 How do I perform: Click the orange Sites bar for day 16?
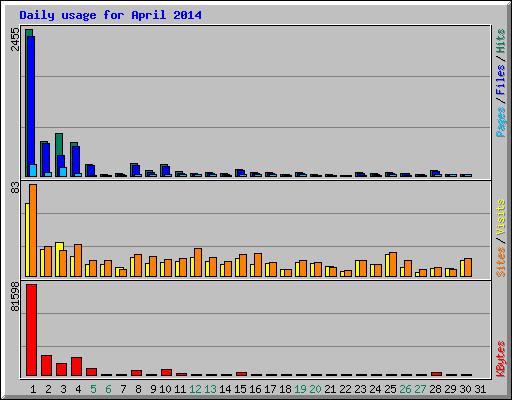(x=258, y=265)
